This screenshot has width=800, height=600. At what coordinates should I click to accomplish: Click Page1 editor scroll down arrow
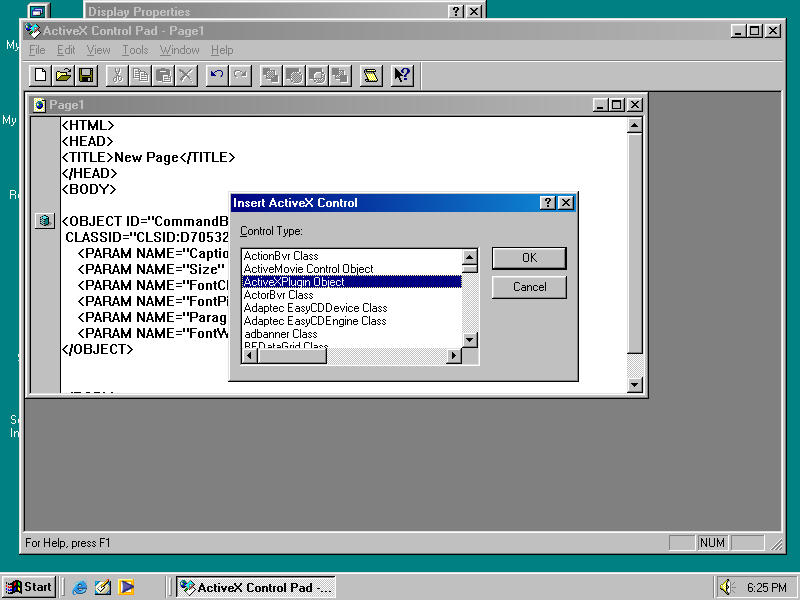pyautogui.click(x=634, y=385)
